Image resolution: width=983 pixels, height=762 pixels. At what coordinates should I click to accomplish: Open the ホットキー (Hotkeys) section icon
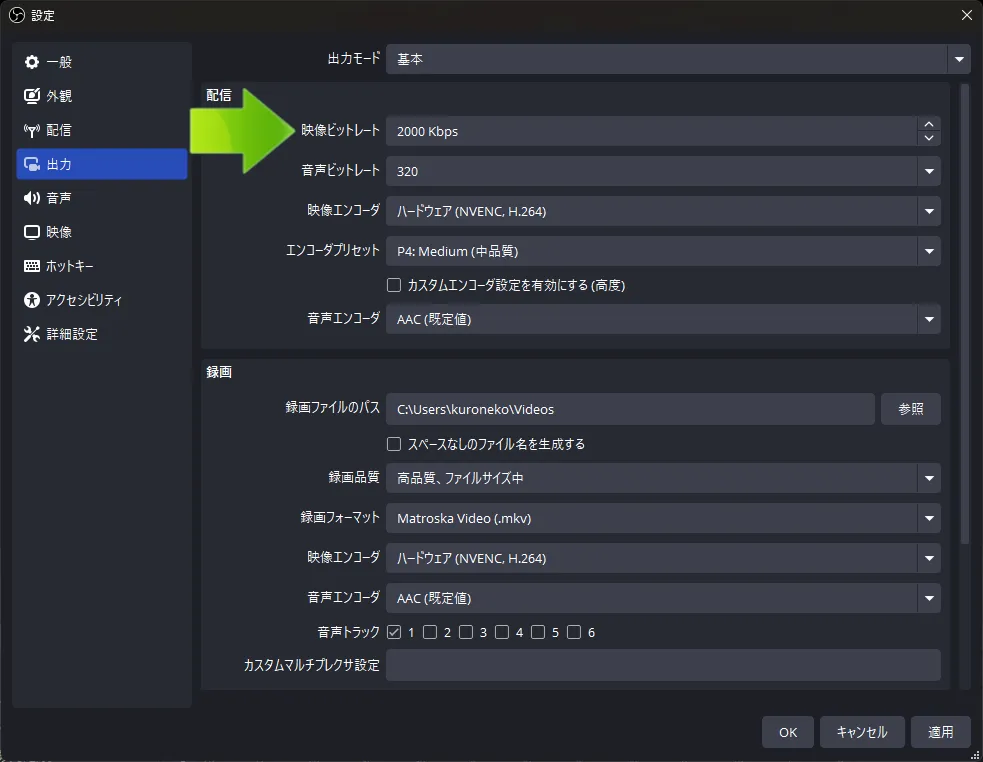click(x=32, y=266)
